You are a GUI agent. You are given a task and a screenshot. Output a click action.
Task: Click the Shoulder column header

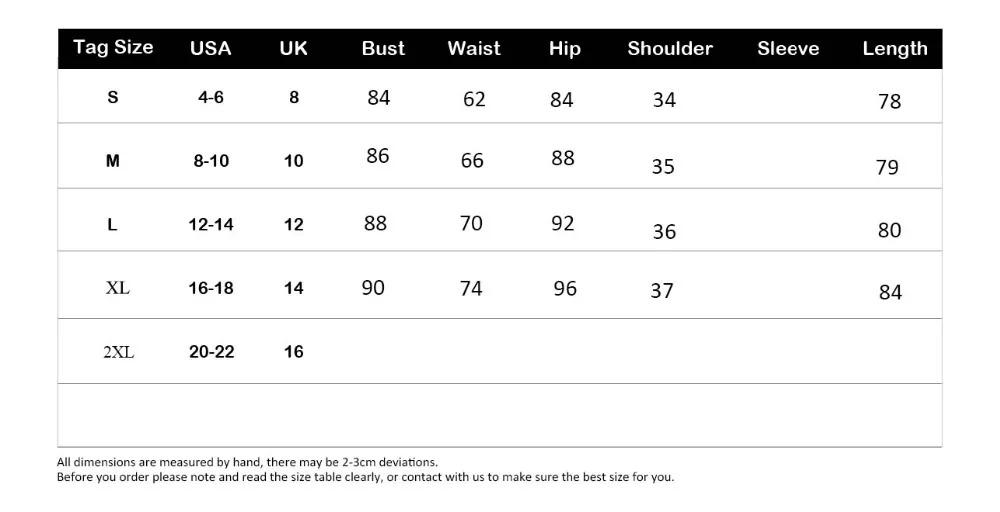click(670, 48)
